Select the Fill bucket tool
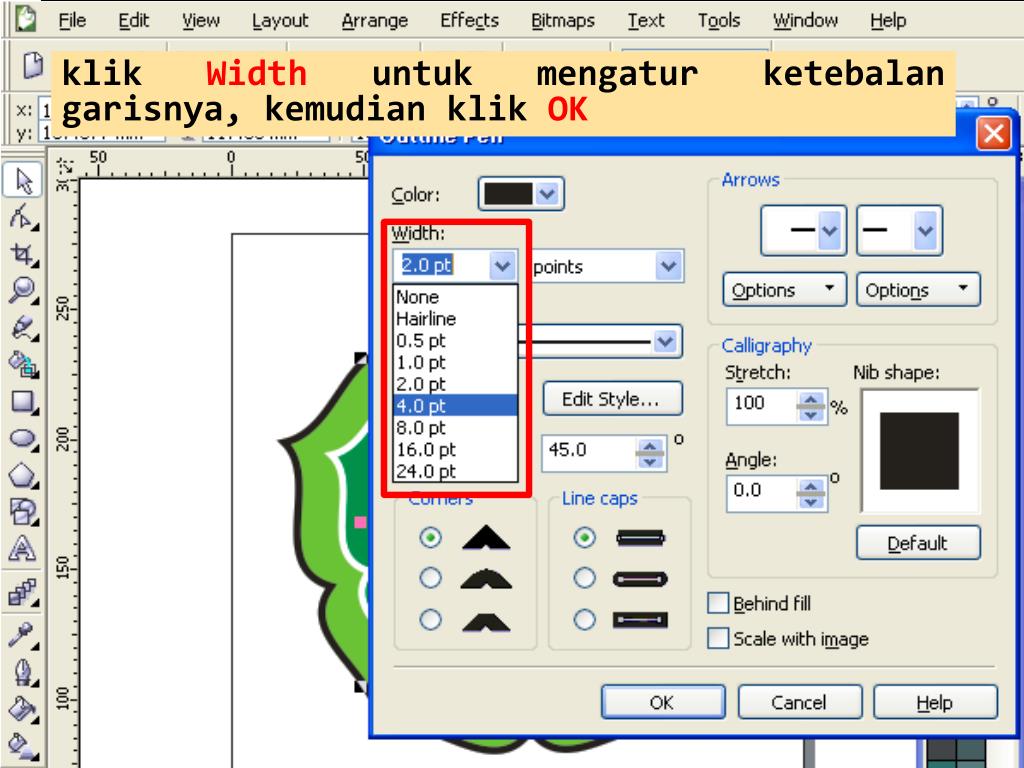The height and width of the screenshot is (768, 1024). click(x=24, y=708)
